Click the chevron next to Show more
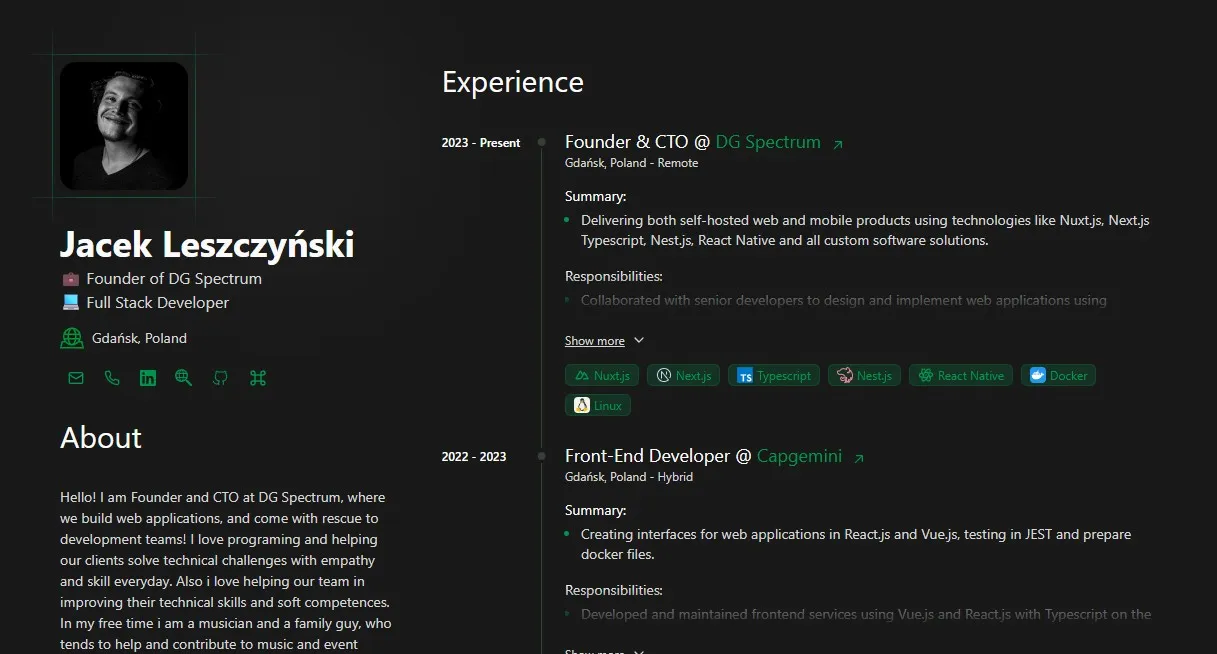Viewport: 1217px width, 654px height. 638,341
